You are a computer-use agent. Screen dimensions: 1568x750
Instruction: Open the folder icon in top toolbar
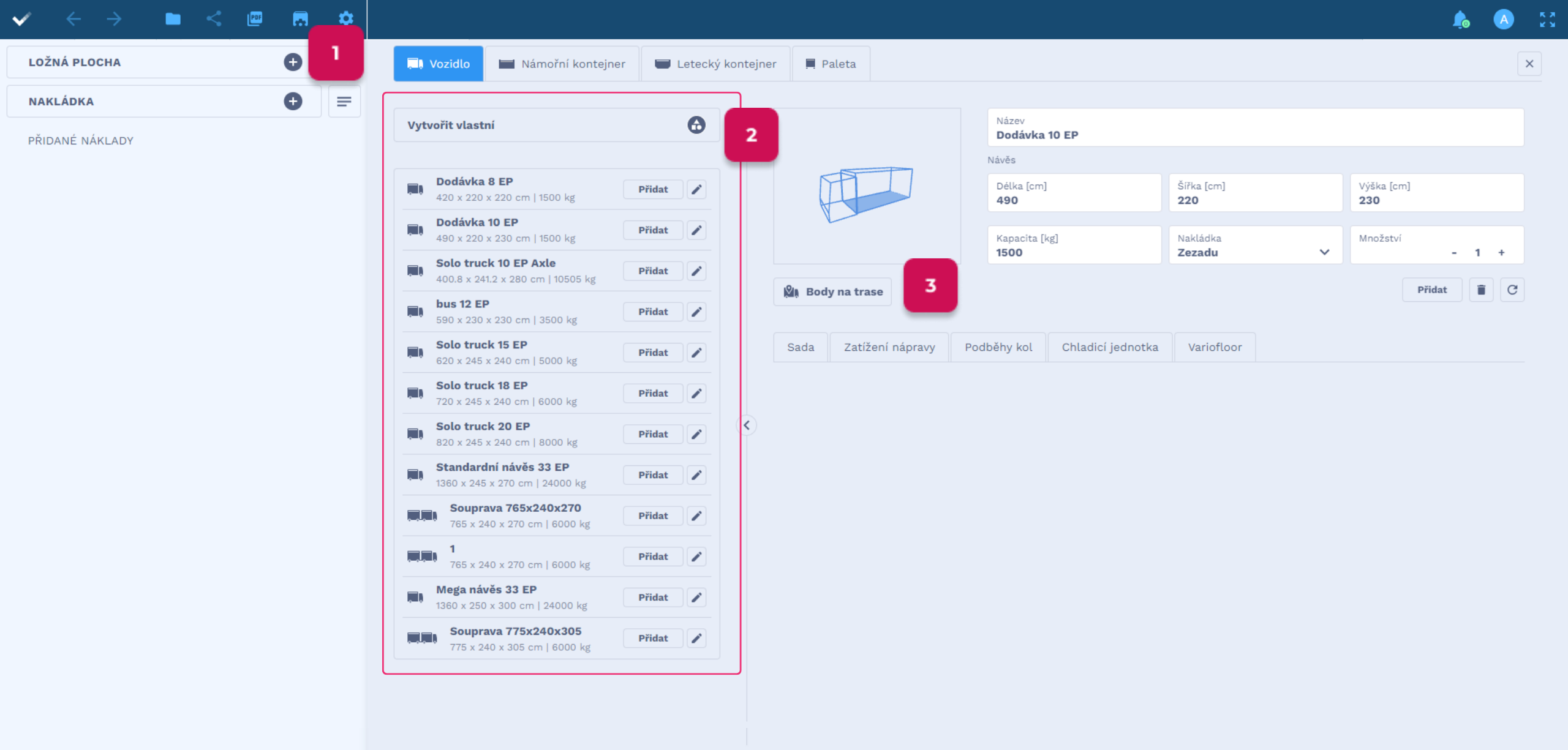click(173, 18)
